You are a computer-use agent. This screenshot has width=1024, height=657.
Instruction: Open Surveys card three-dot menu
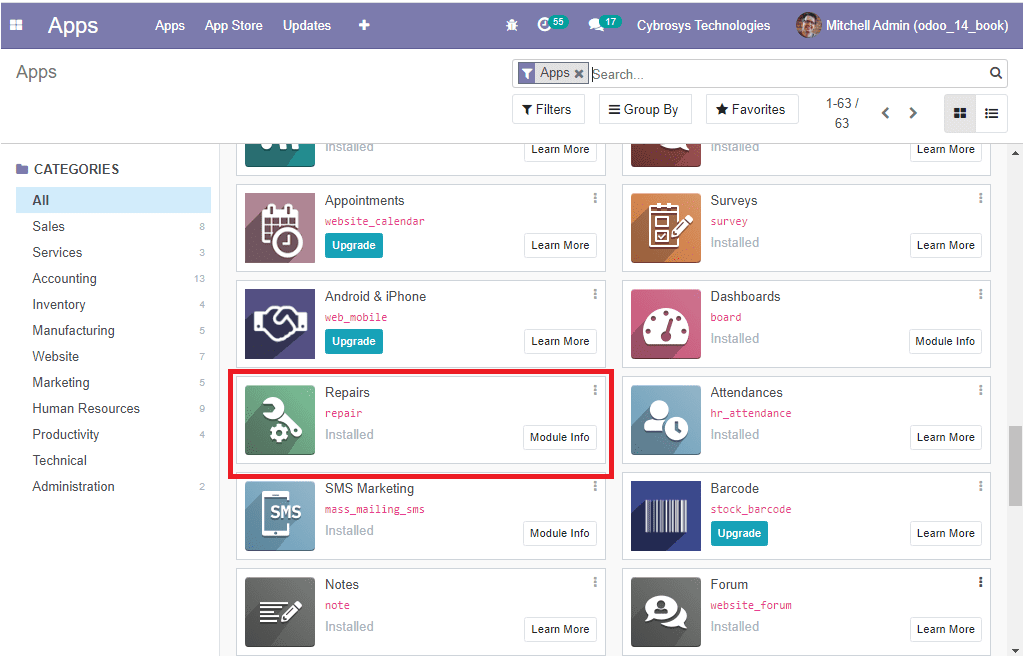pyautogui.click(x=980, y=198)
